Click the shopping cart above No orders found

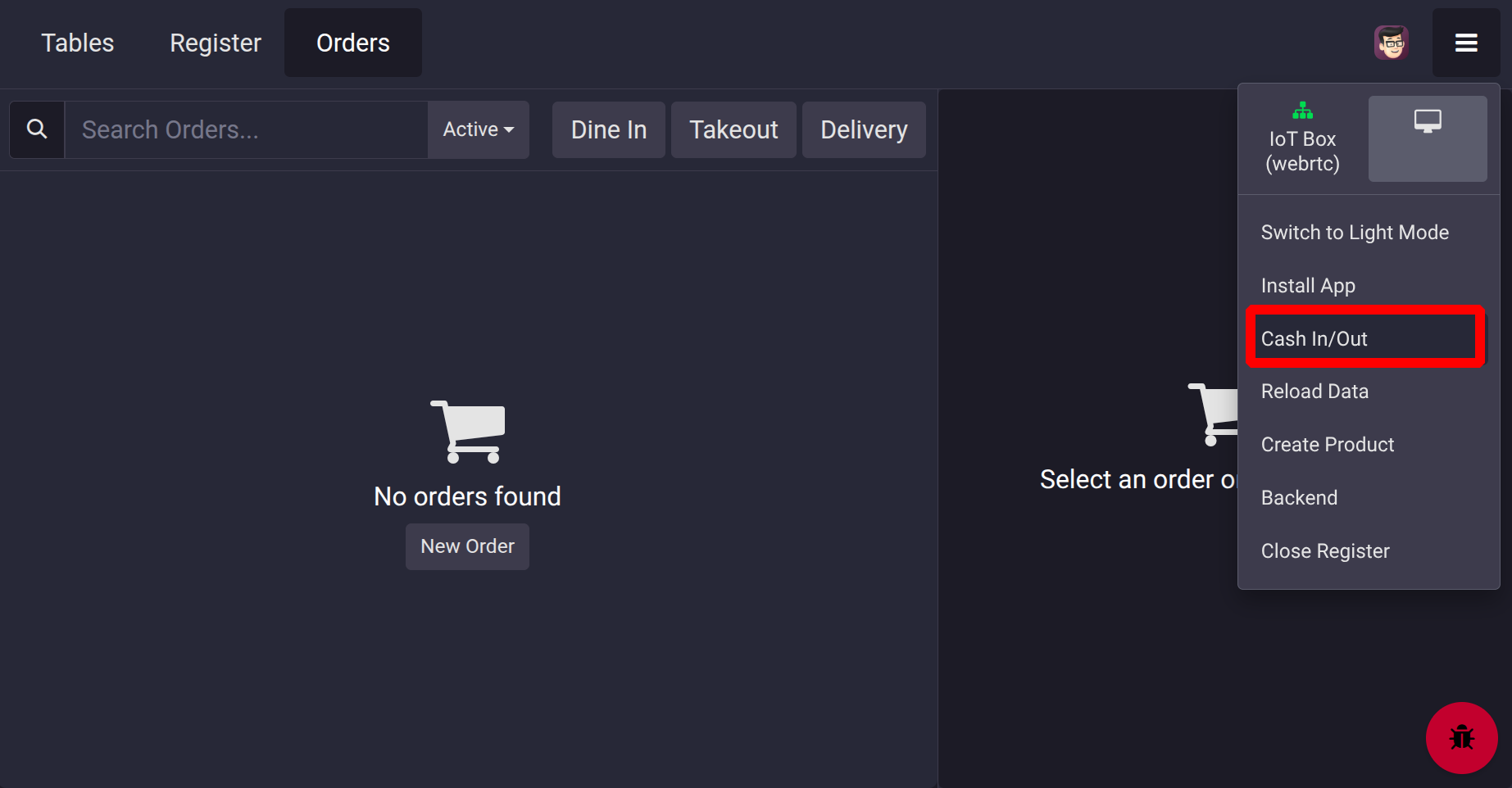point(468,432)
